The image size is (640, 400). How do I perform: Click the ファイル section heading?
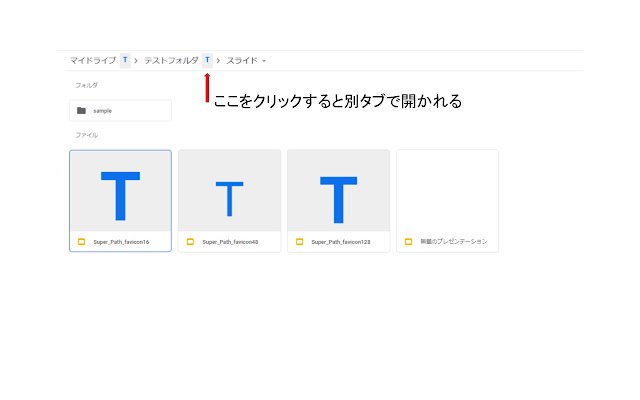[86, 135]
